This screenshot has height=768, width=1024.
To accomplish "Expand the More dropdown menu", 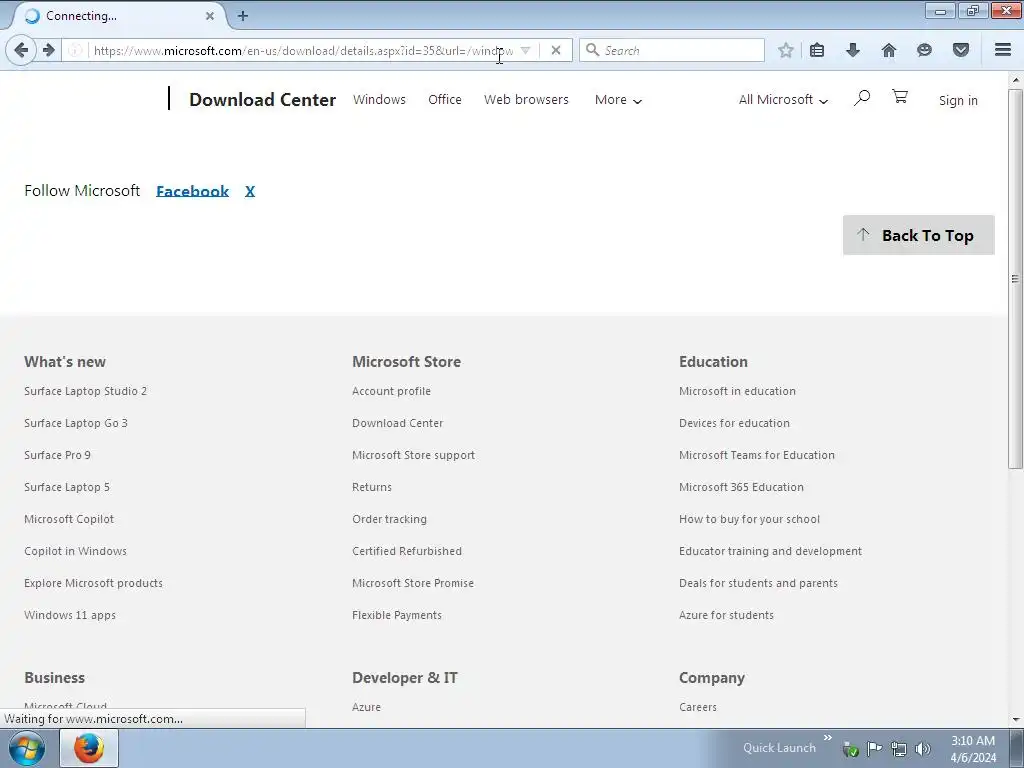I will click(618, 100).
